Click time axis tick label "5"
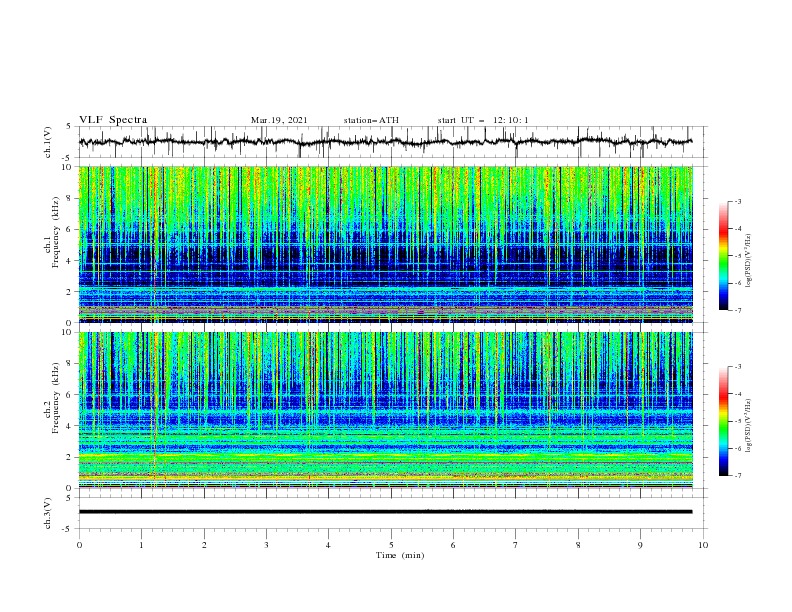Screen dimensions: 792x612 [391, 545]
